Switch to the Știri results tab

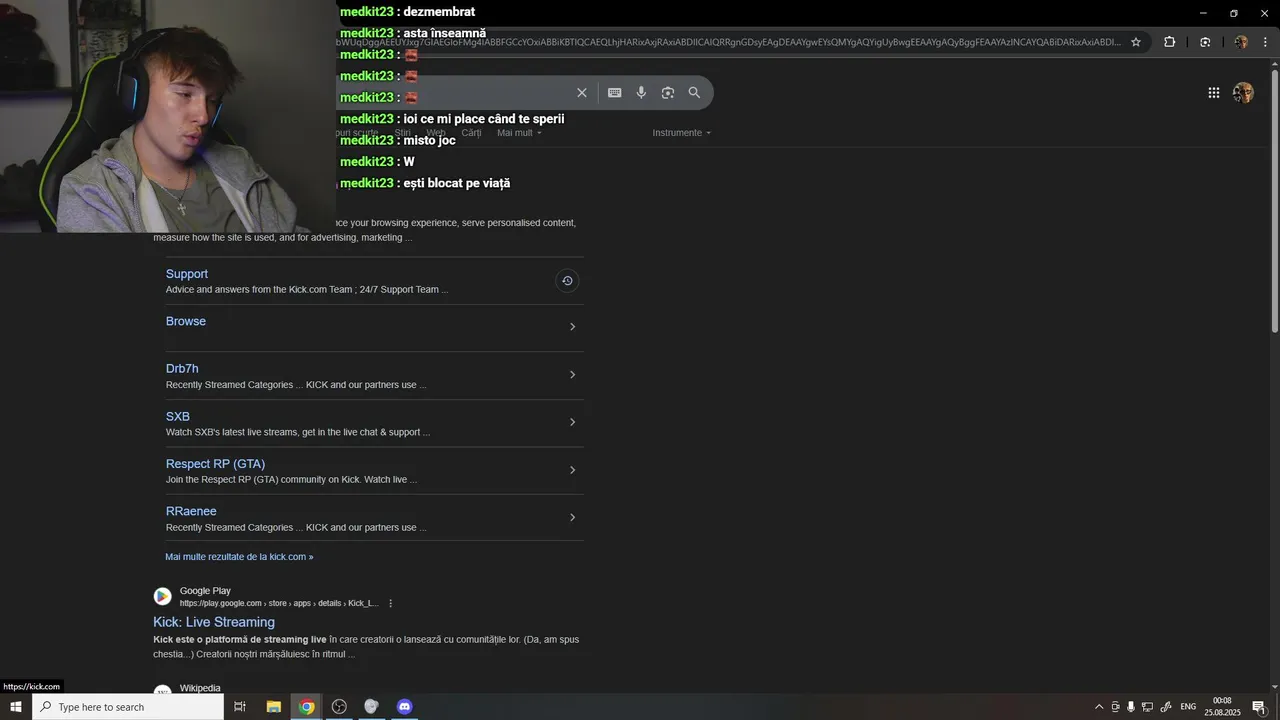pos(402,133)
